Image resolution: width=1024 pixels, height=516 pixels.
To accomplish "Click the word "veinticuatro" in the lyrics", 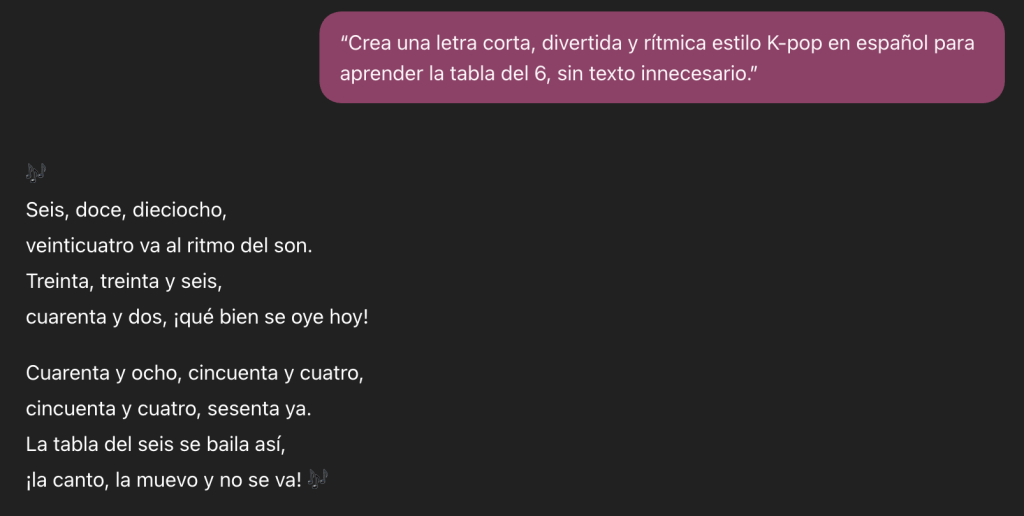I will pyautogui.click(x=78, y=244).
